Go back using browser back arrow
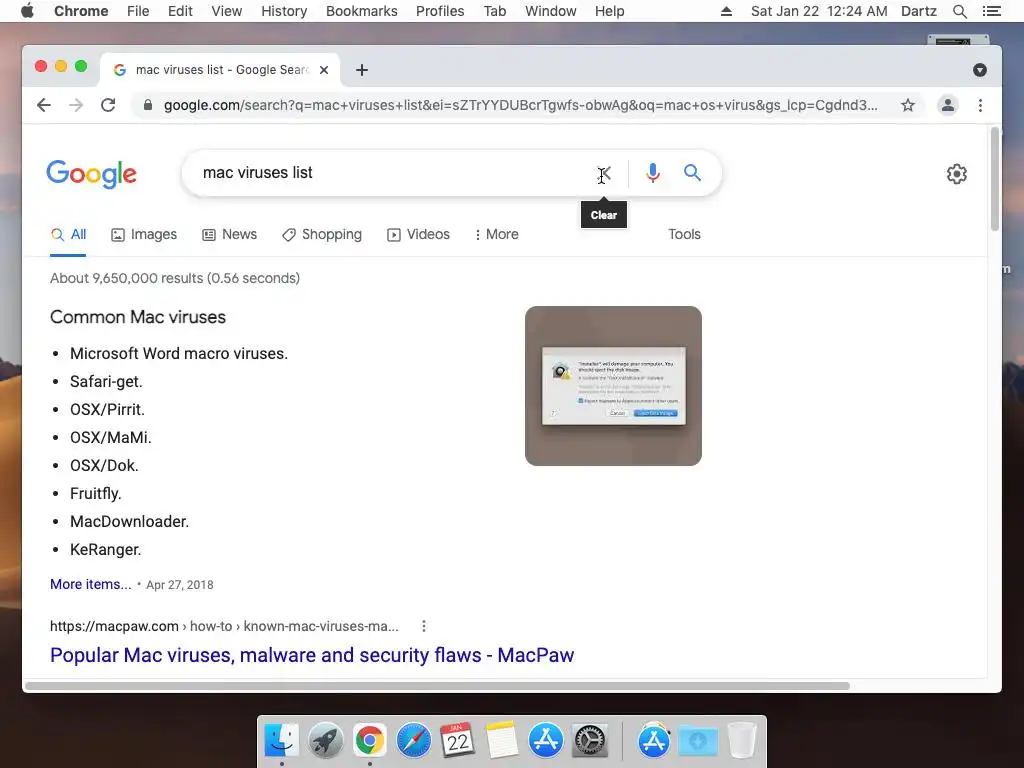The width and height of the screenshot is (1024, 768). coord(44,105)
